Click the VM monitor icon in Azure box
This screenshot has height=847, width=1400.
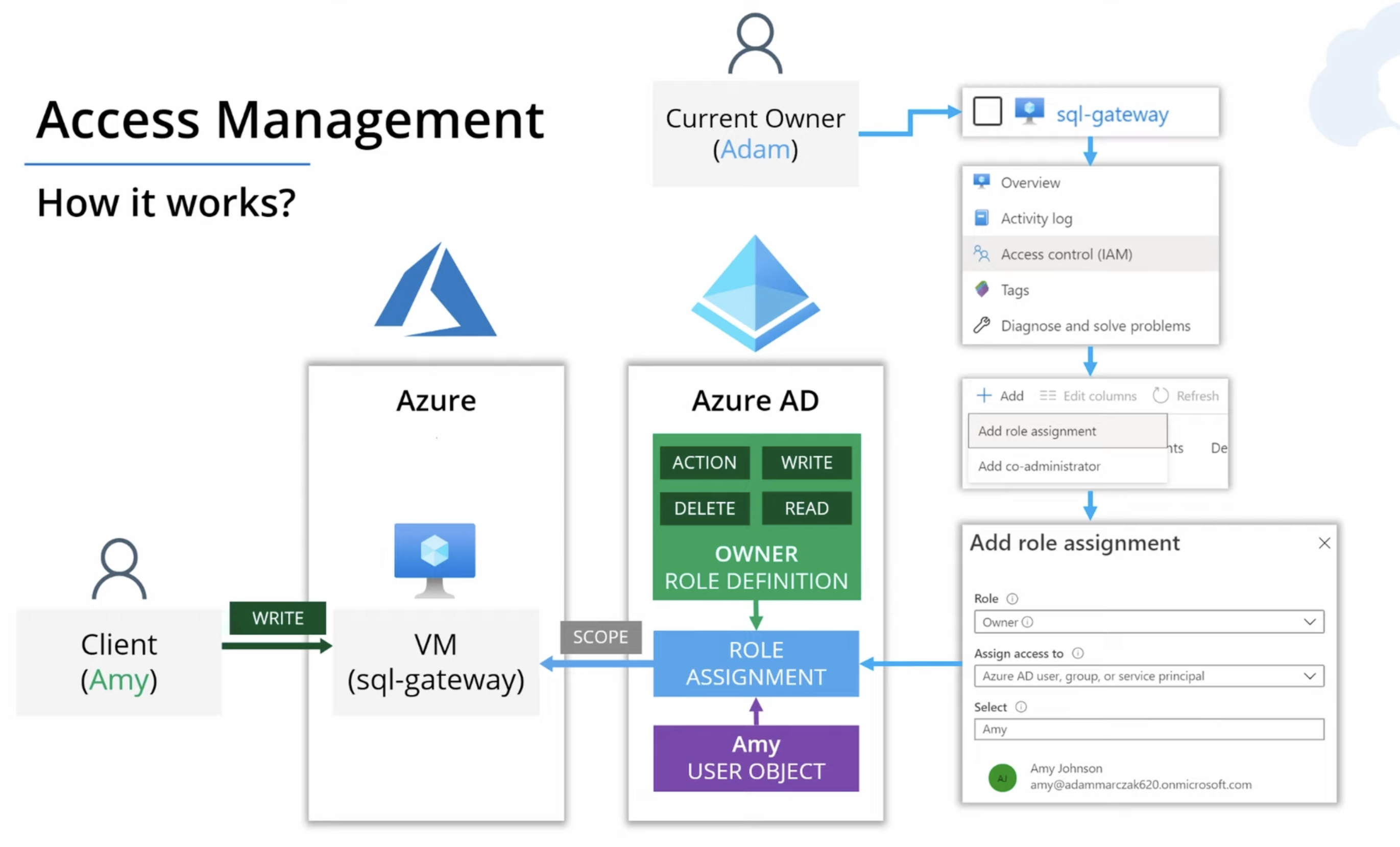[x=435, y=560]
